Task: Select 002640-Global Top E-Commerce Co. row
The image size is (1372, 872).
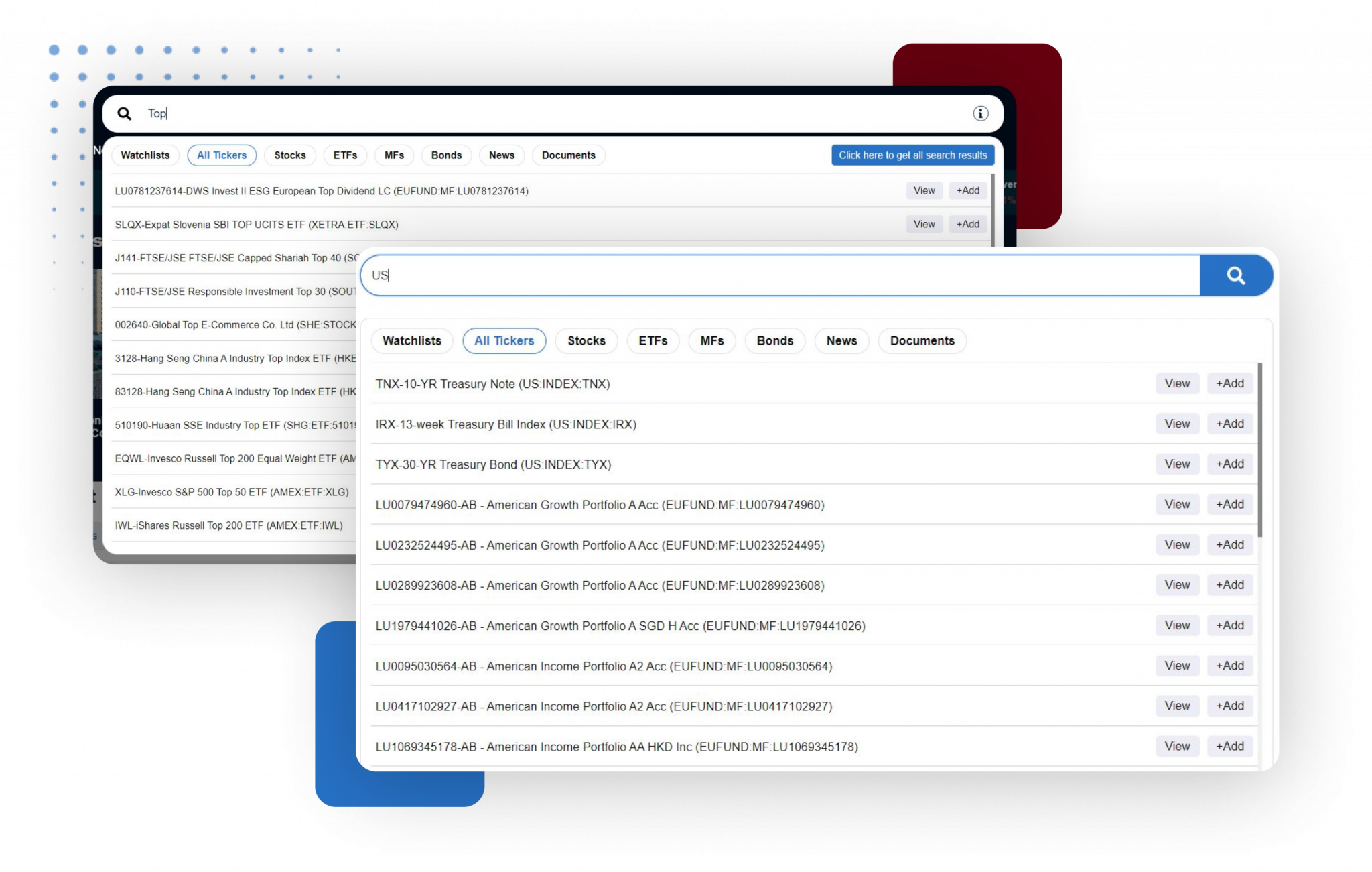Action: [234, 324]
